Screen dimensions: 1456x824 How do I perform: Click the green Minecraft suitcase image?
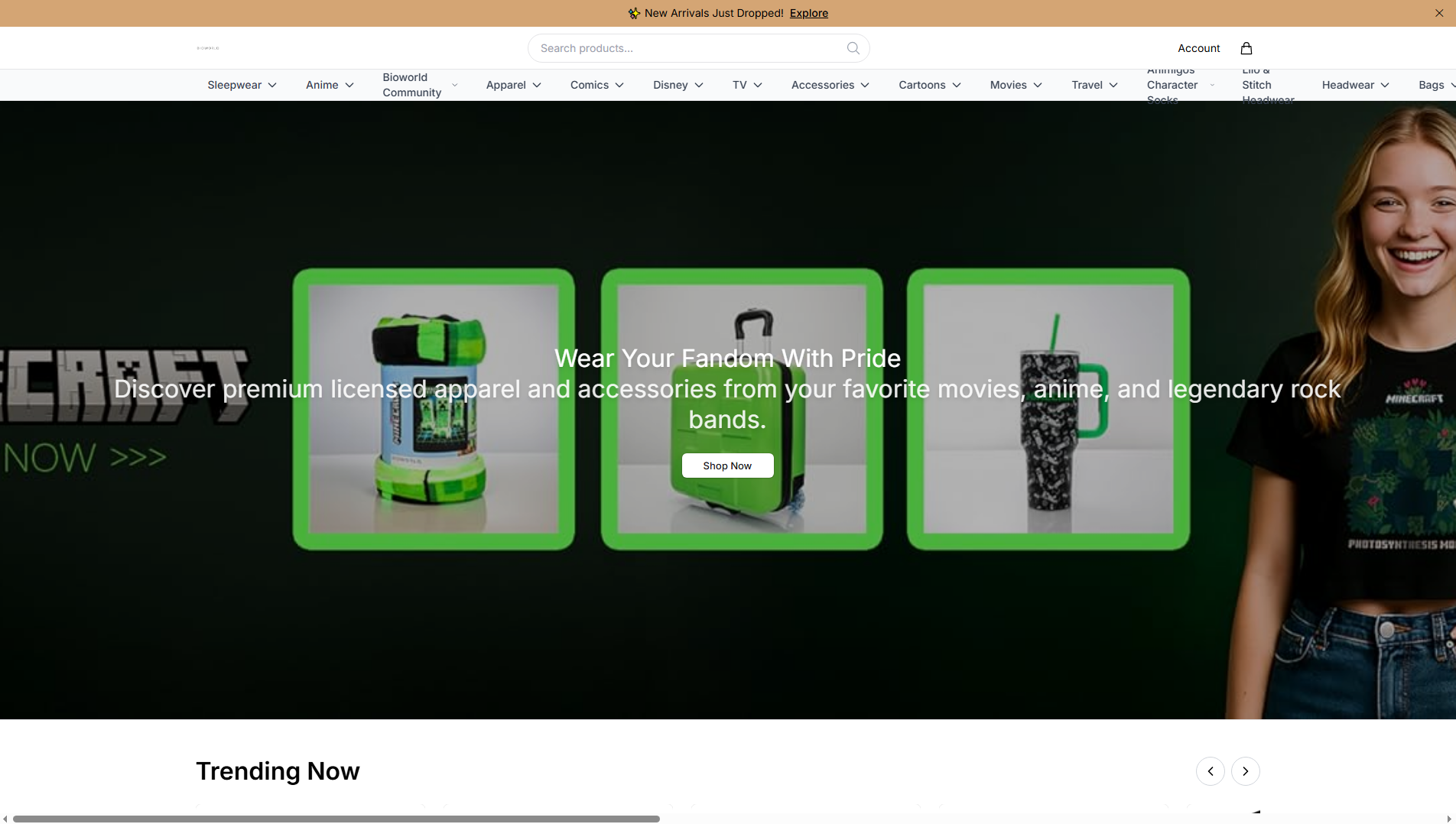point(742,409)
